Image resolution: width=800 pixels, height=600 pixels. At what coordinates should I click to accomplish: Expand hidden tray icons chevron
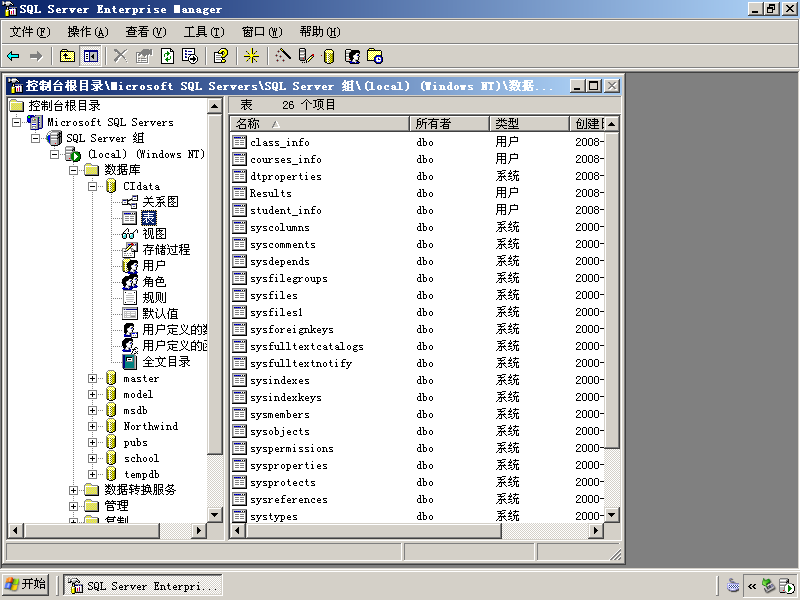752,586
